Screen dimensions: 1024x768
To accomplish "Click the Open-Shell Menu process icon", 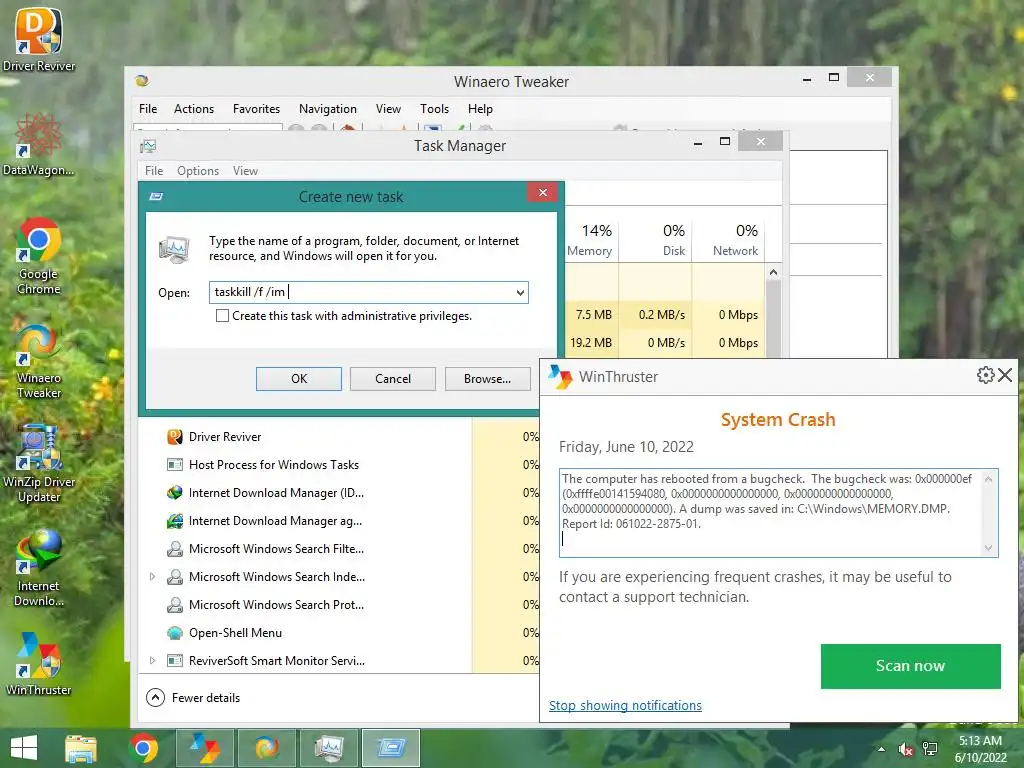I will (174, 633).
